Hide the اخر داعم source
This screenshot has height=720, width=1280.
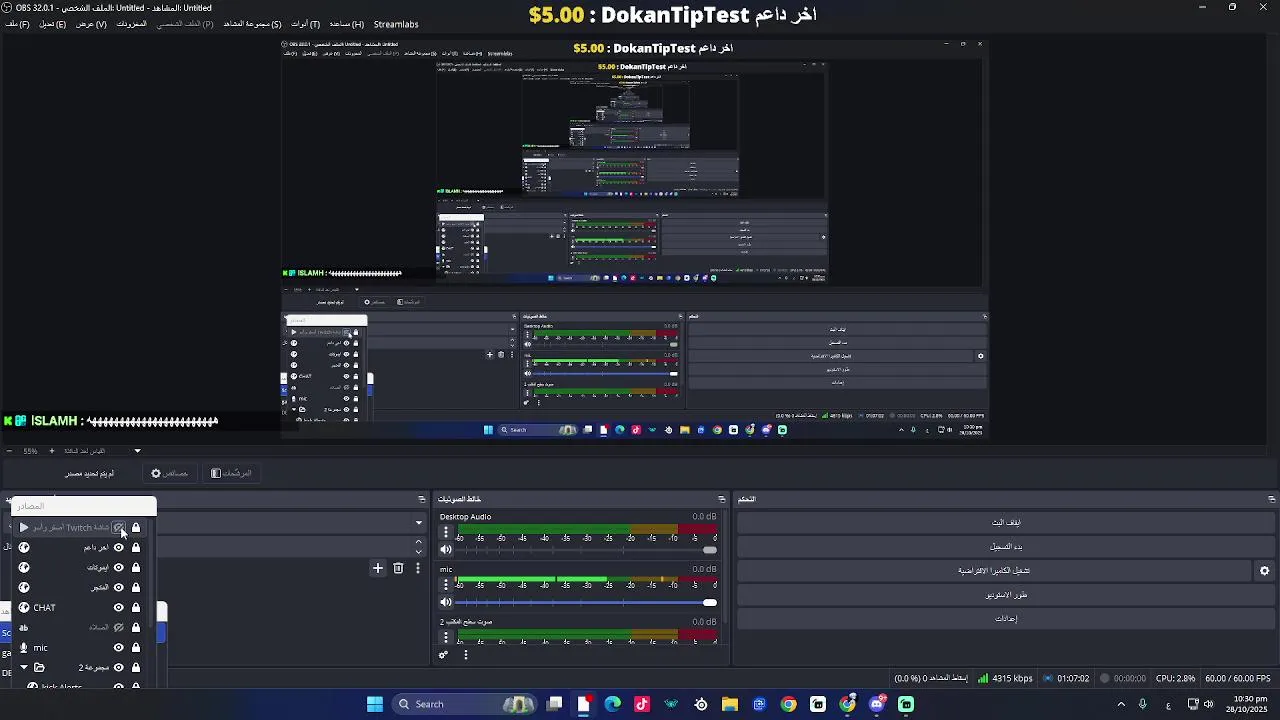(x=119, y=547)
